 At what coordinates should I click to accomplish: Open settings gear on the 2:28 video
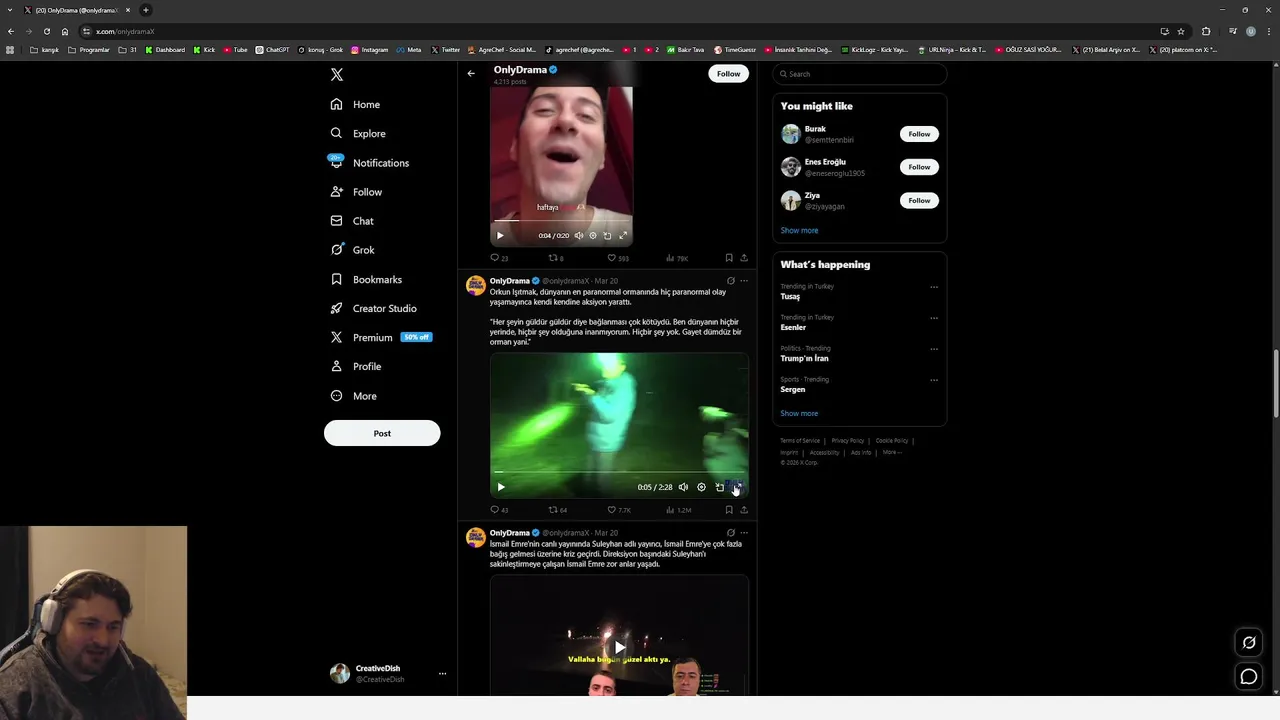(701, 487)
